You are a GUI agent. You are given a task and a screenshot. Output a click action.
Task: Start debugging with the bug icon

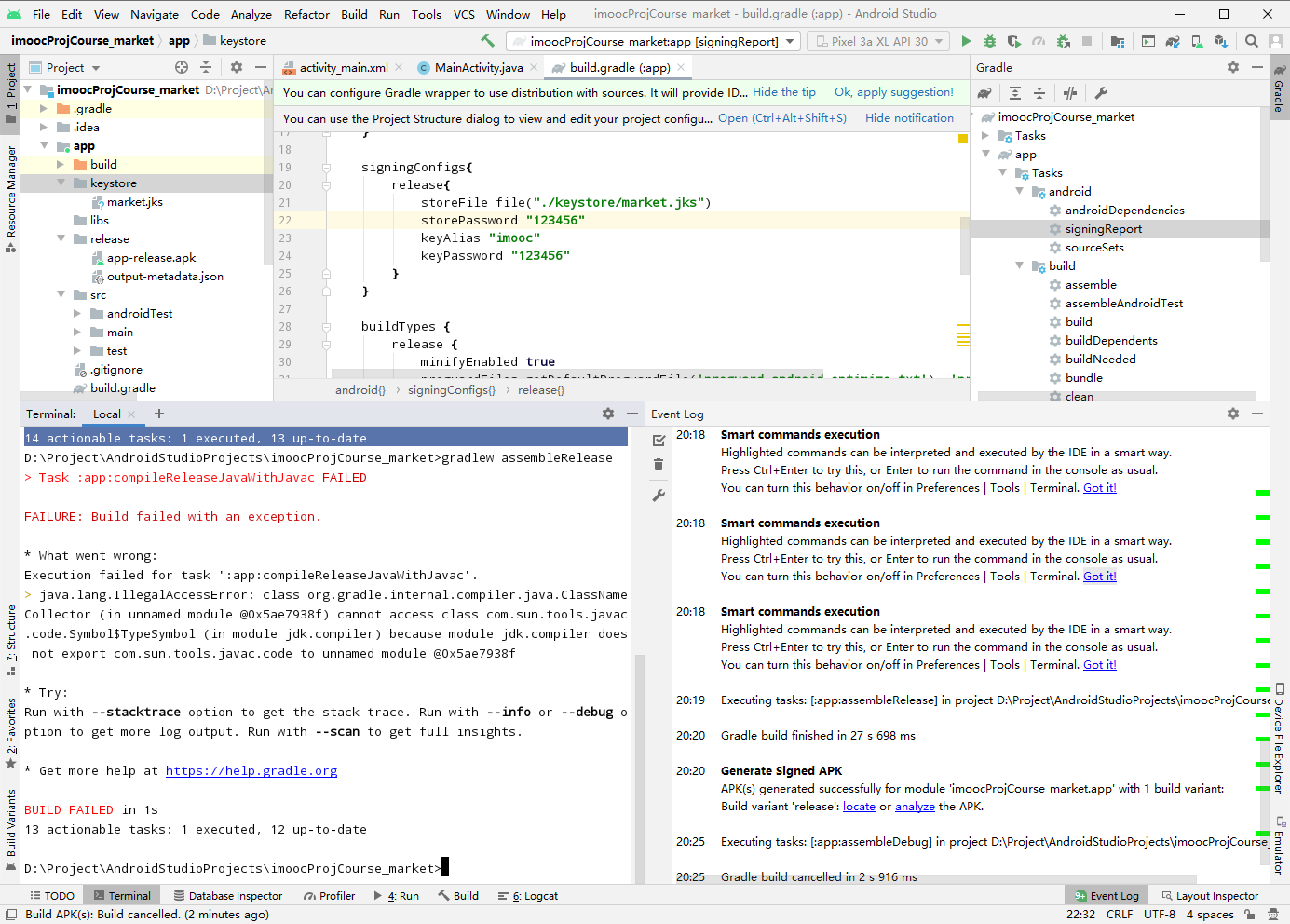coord(990,41)
